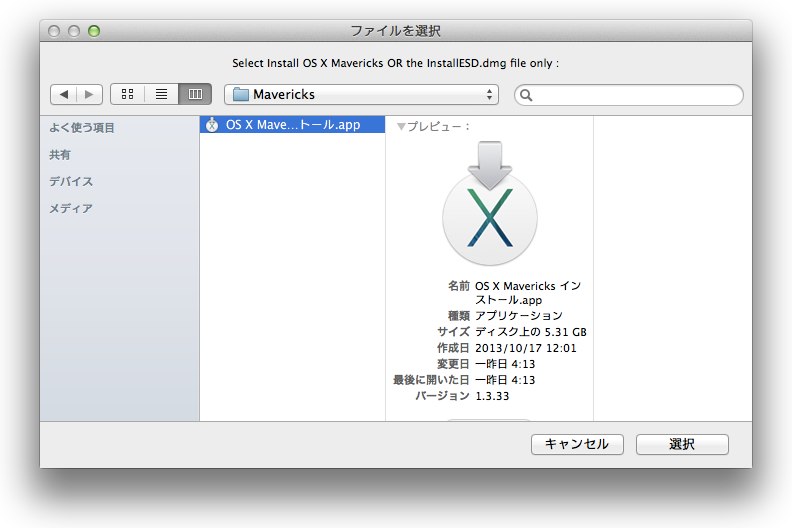Click the よく使う項目 sidebar heading
The width and height of the screenshot is (792, 528).
pos(82,128)
